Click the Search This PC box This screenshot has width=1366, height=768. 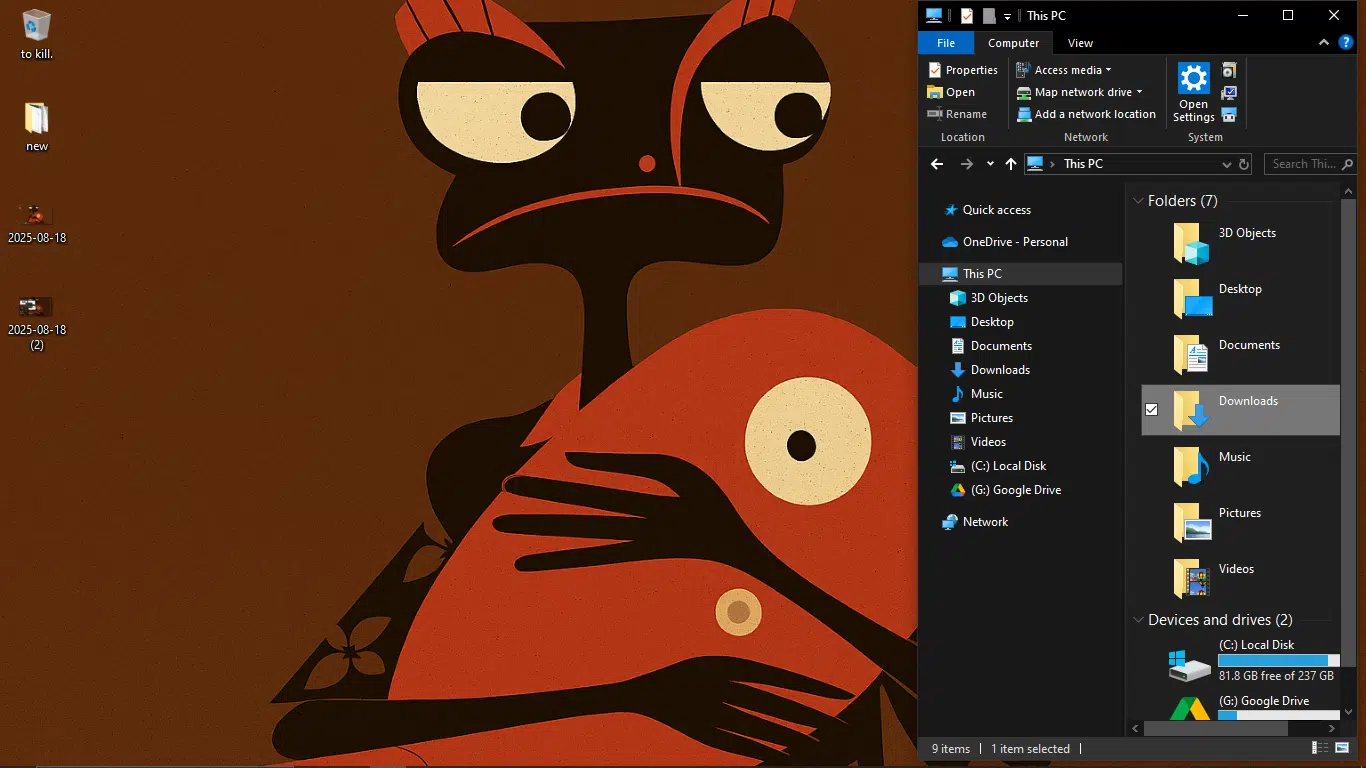point(1310,164)
